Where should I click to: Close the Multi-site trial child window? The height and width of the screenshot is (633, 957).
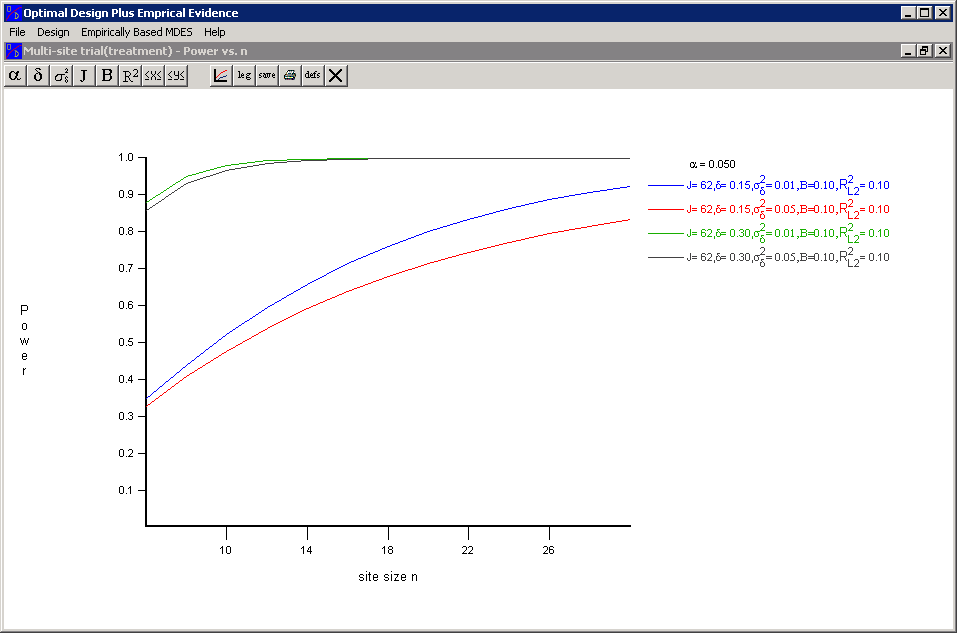pos(942,51)
